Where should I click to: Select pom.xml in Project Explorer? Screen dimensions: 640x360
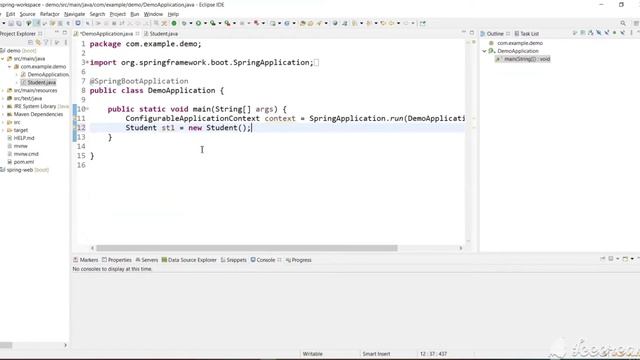pos(21,162)
